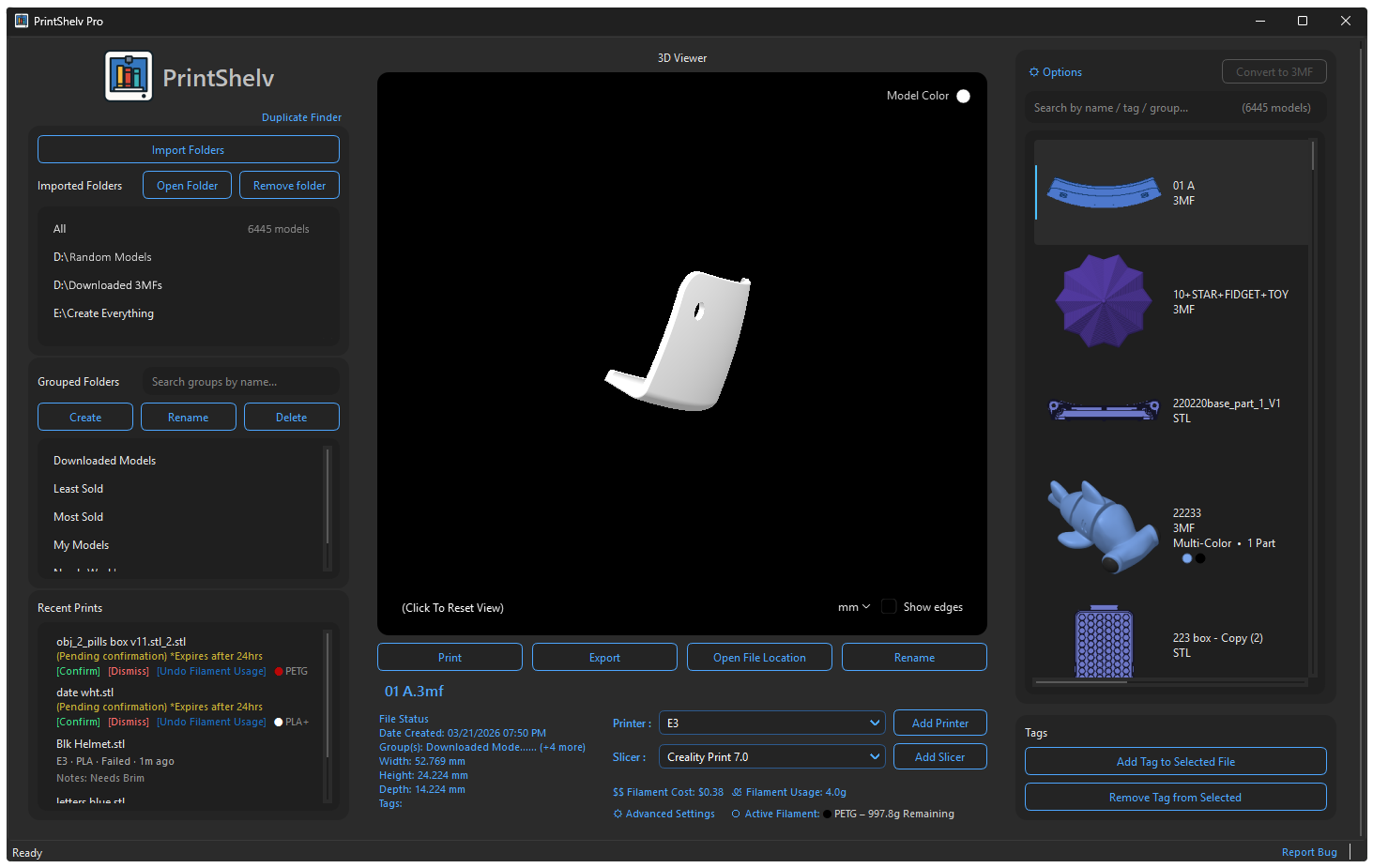Click the red PETG filament dot
This screenshot has height=868, width=1373.
pos(279,671)
